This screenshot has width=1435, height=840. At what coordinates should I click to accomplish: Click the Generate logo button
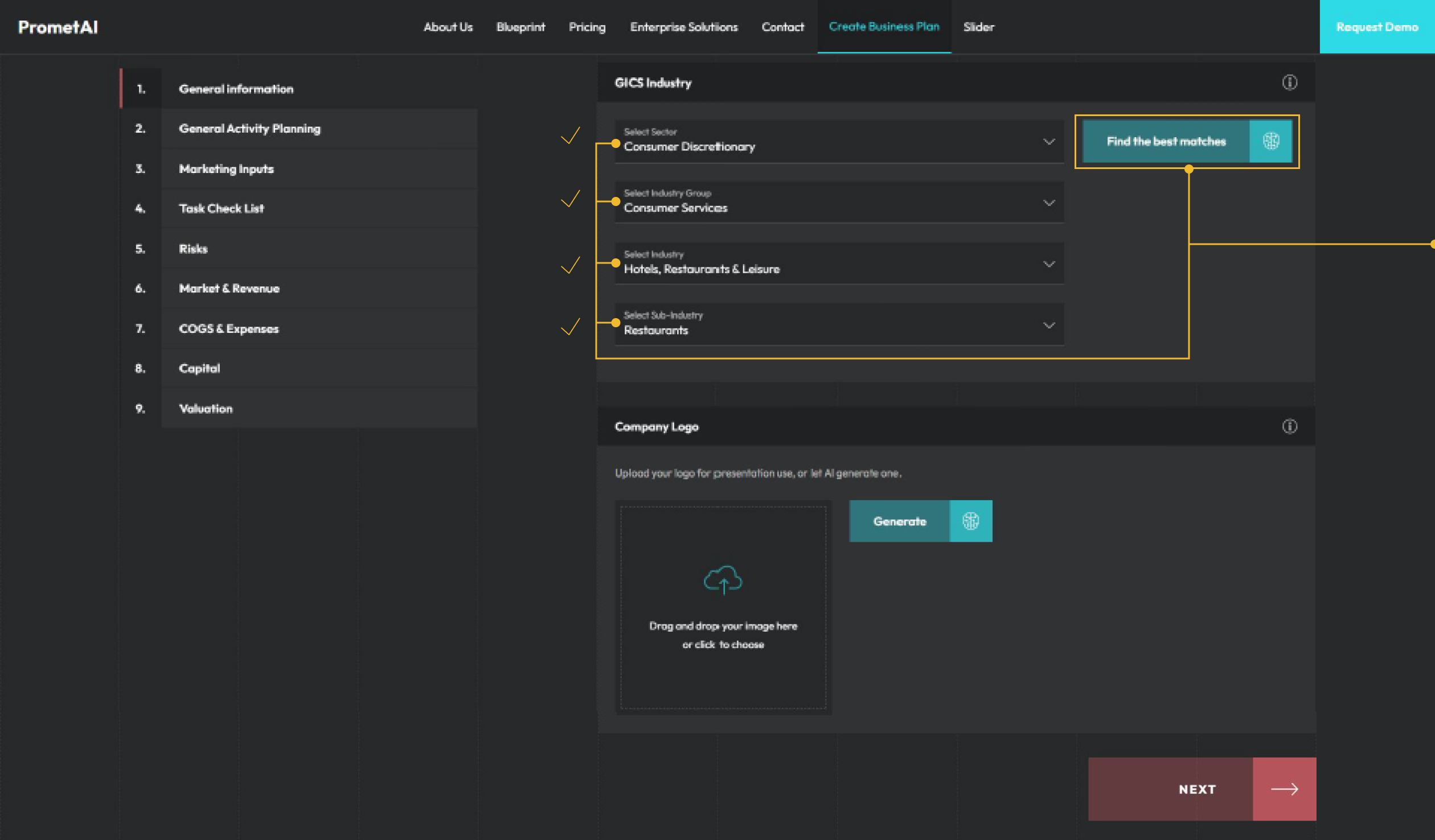920,521
